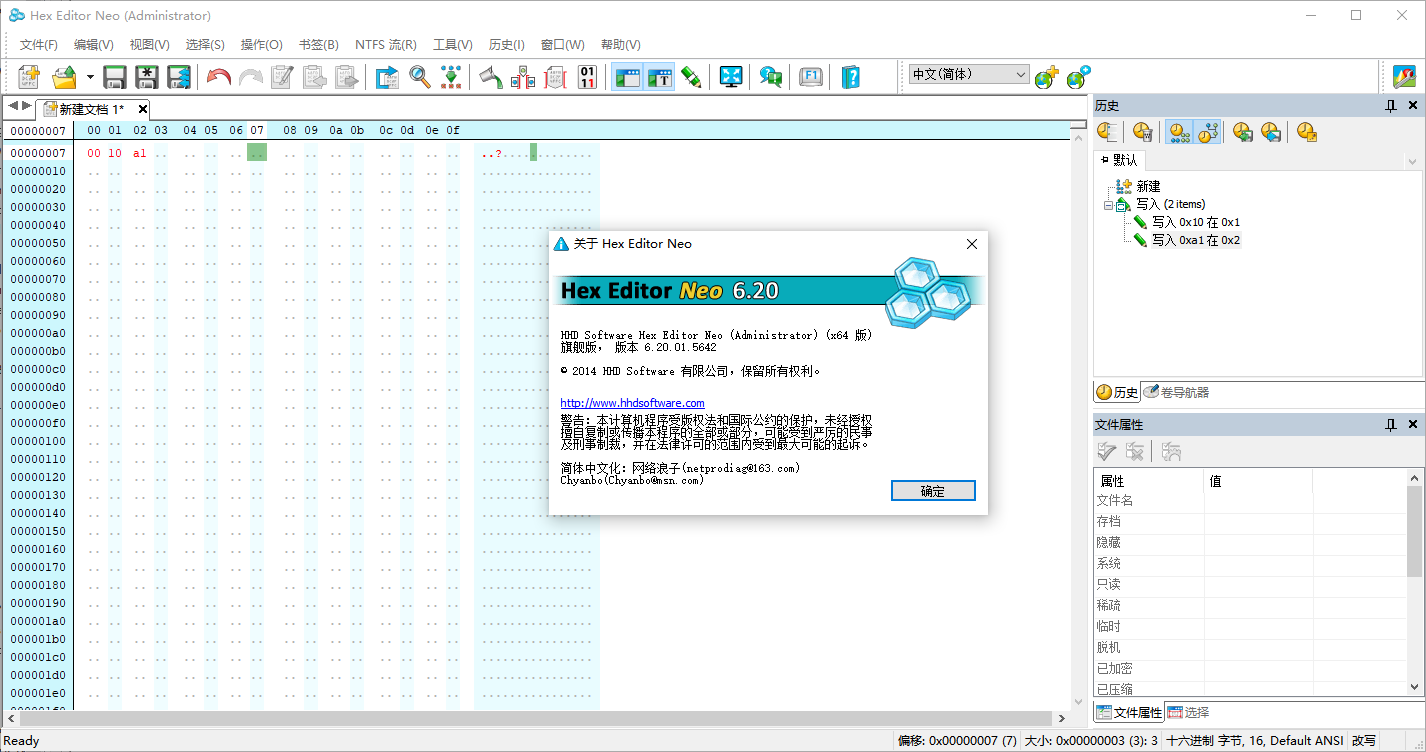1426x752 pixels.
Task: Click the blue question-mark book icon
Action: (850, 77)
